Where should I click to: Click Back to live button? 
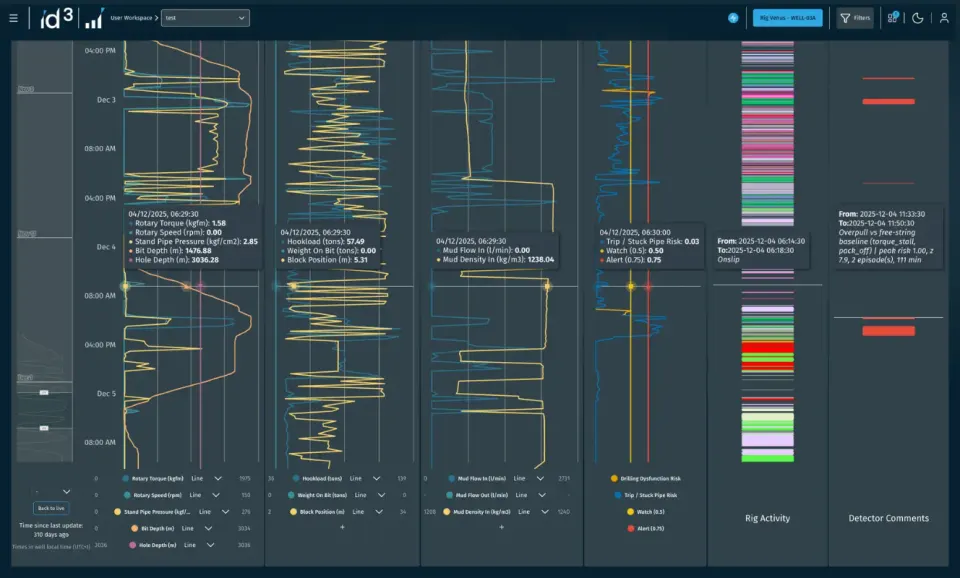click(51, 508)
